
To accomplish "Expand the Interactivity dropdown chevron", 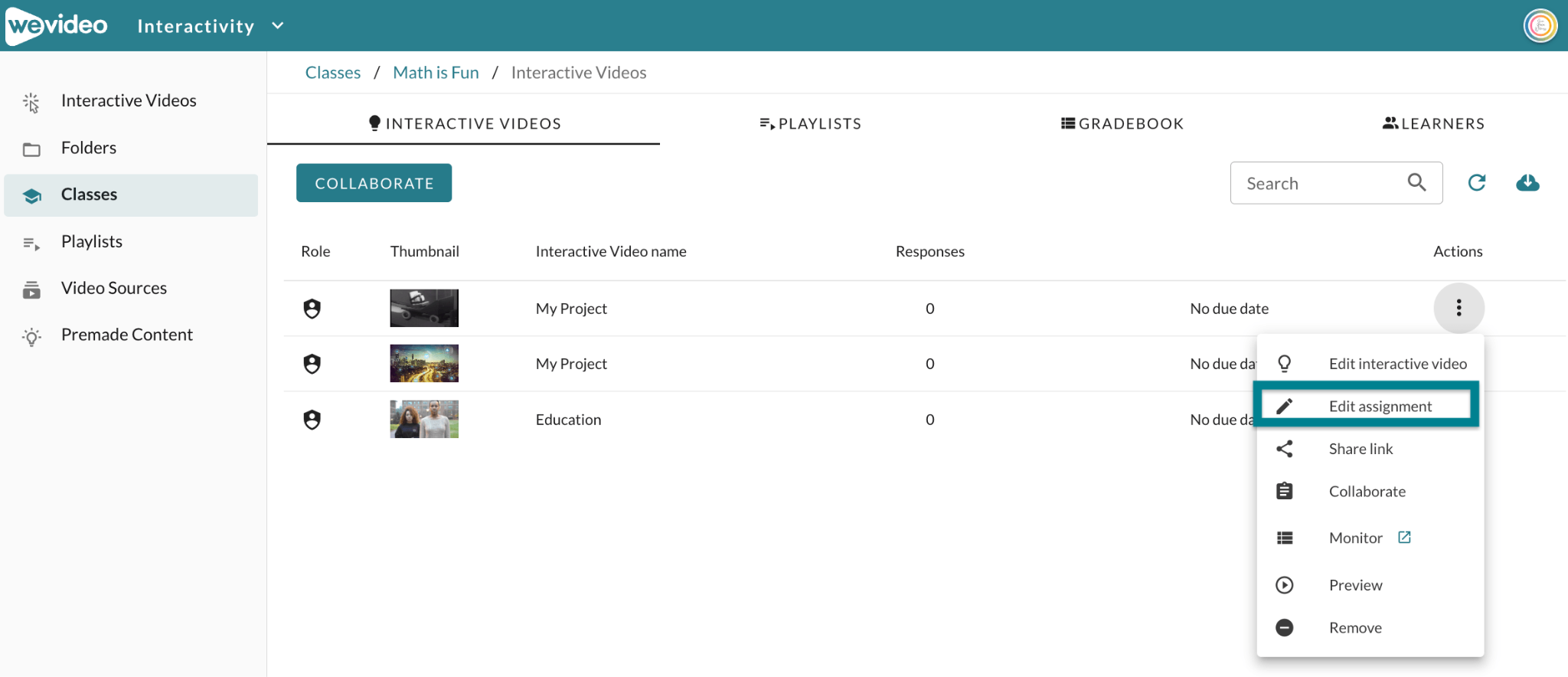I will pyautogui.click(x=278, y=26).
